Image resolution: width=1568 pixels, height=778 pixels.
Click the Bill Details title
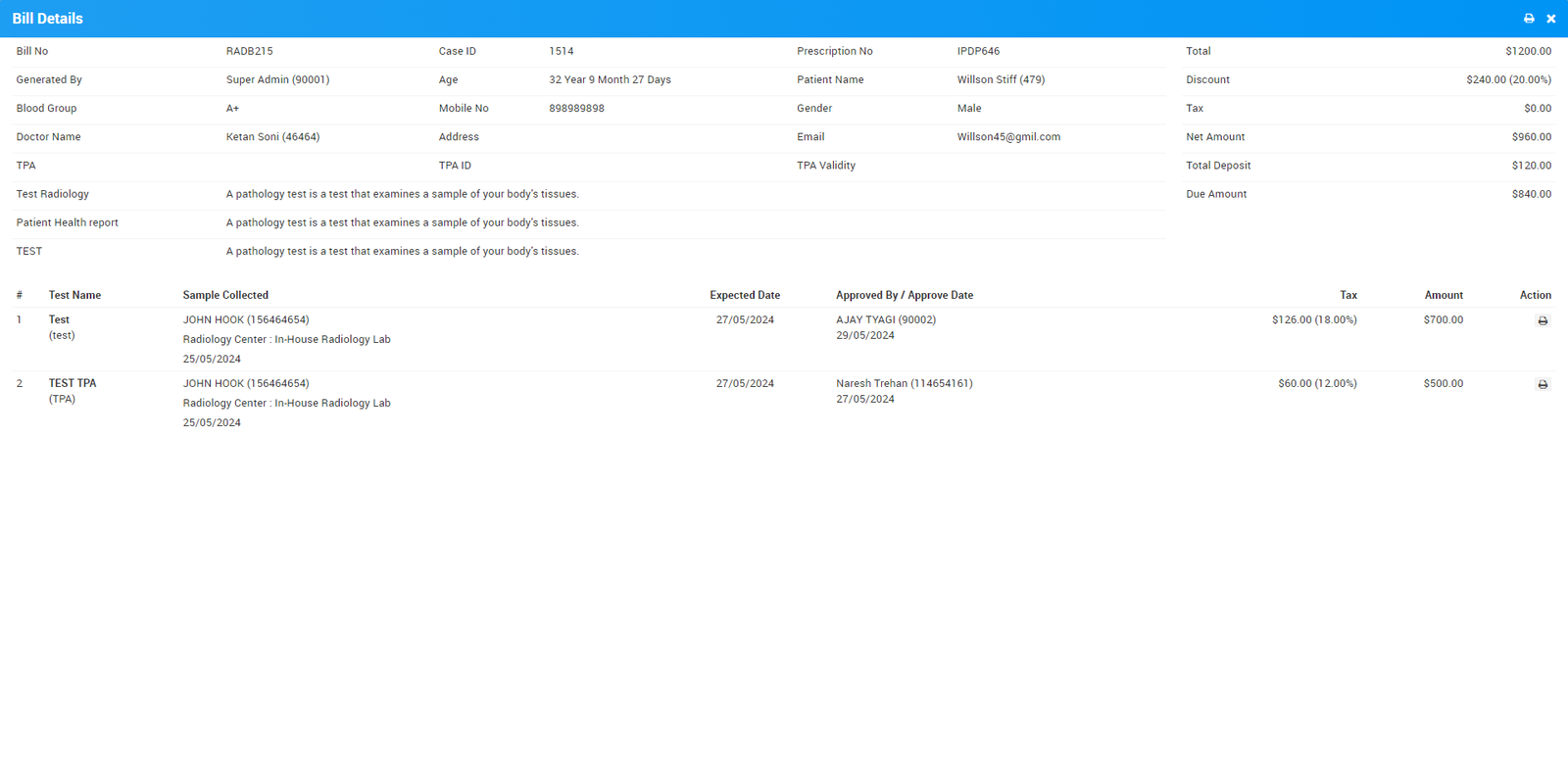[47, 19]
